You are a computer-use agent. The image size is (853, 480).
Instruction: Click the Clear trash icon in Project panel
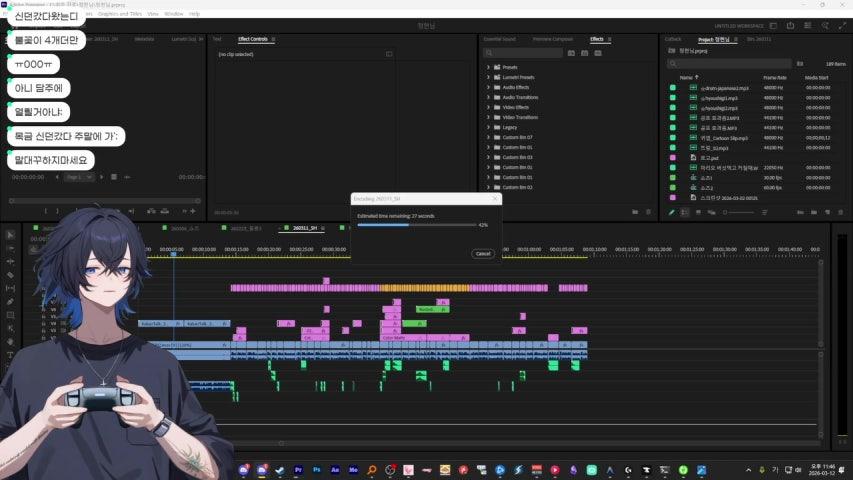click(x=840, y=212)
